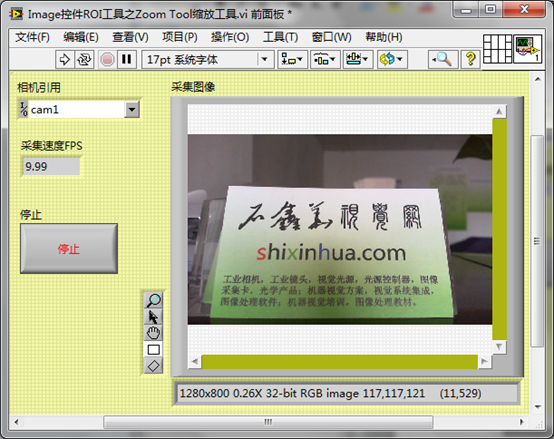Click image display scroll right arrow
Image resolution: width=554 pixels, height=439 pixels.
point(484,361)
